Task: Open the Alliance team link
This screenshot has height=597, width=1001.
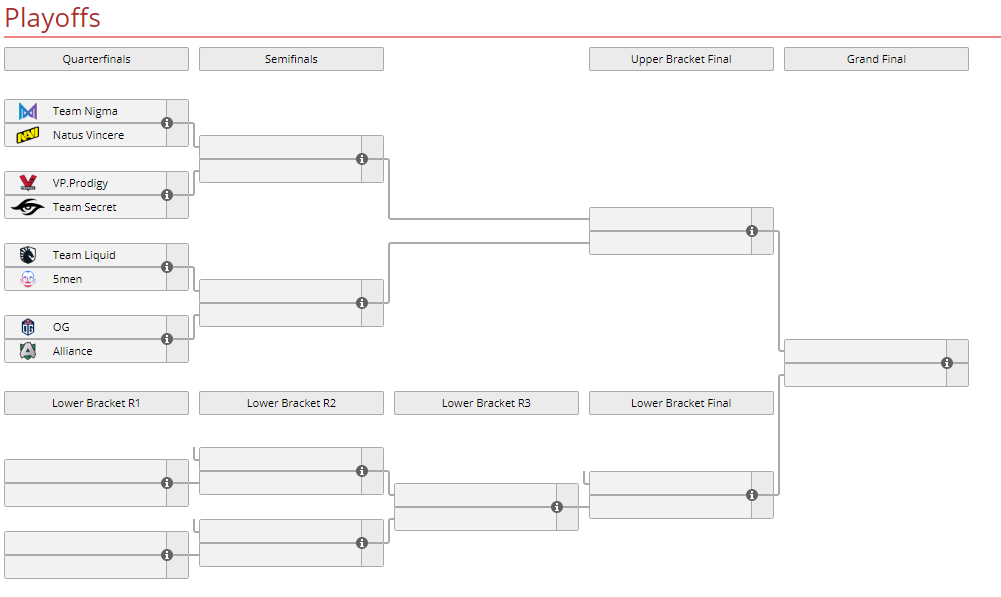Action: tap(72, 351)
